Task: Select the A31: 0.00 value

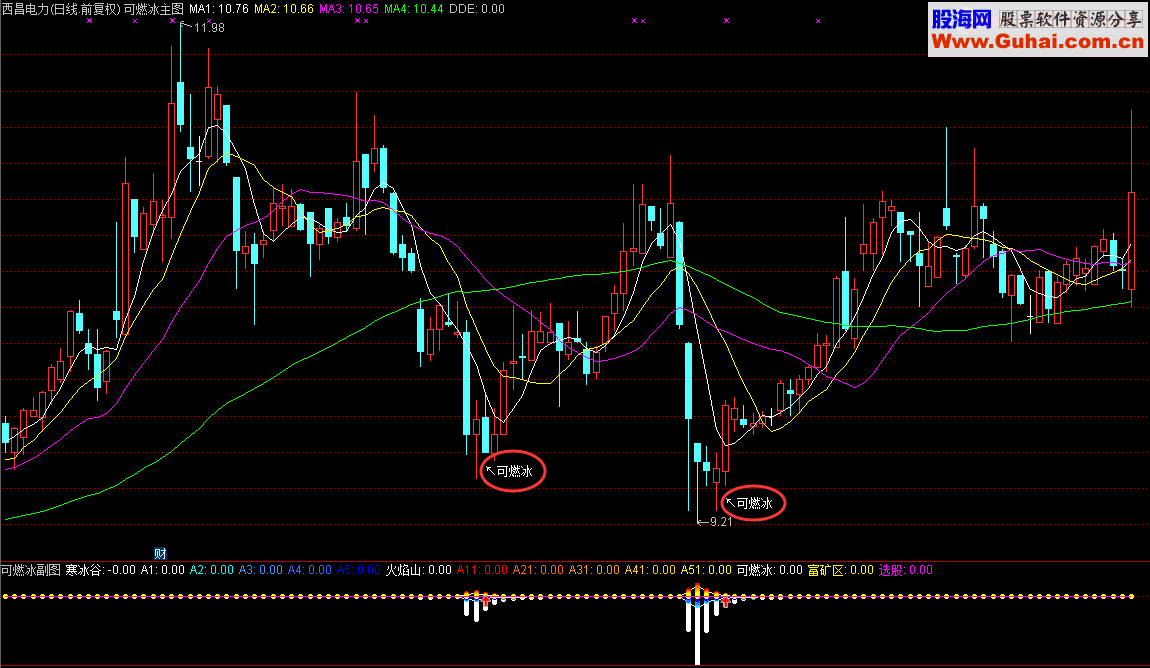Action: pos(594,570)
